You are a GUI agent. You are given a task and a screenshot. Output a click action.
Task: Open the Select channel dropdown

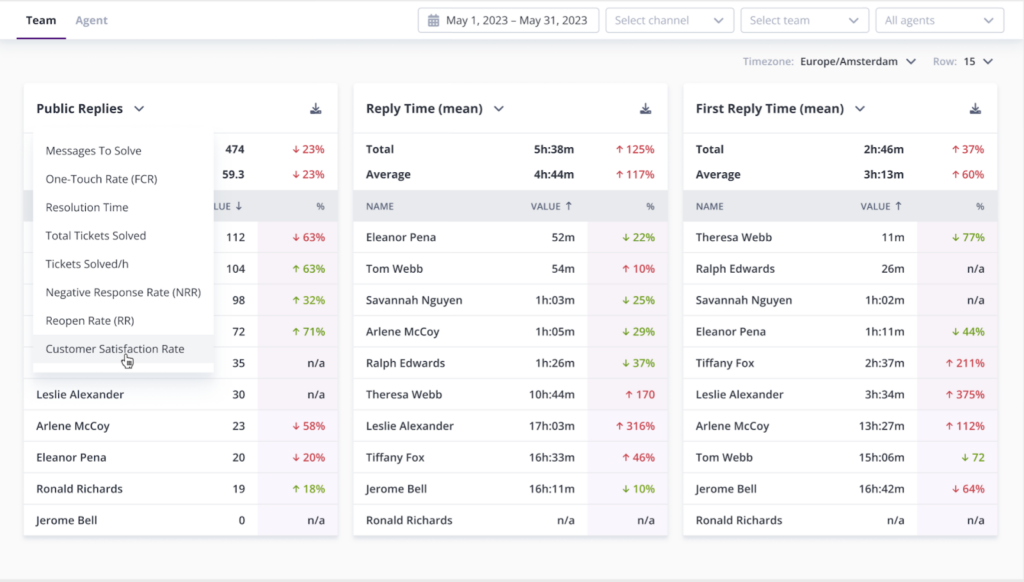[x=669, y=20]
